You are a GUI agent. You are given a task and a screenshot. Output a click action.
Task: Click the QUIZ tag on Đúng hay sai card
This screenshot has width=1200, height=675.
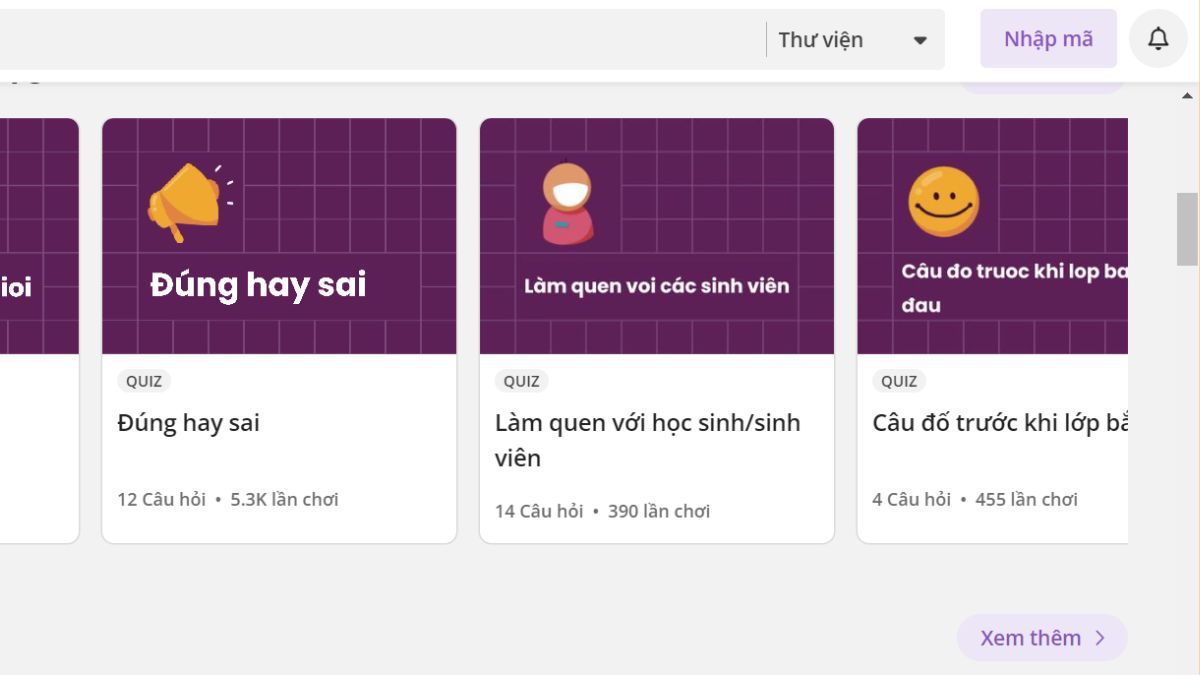tap(144, 381)
